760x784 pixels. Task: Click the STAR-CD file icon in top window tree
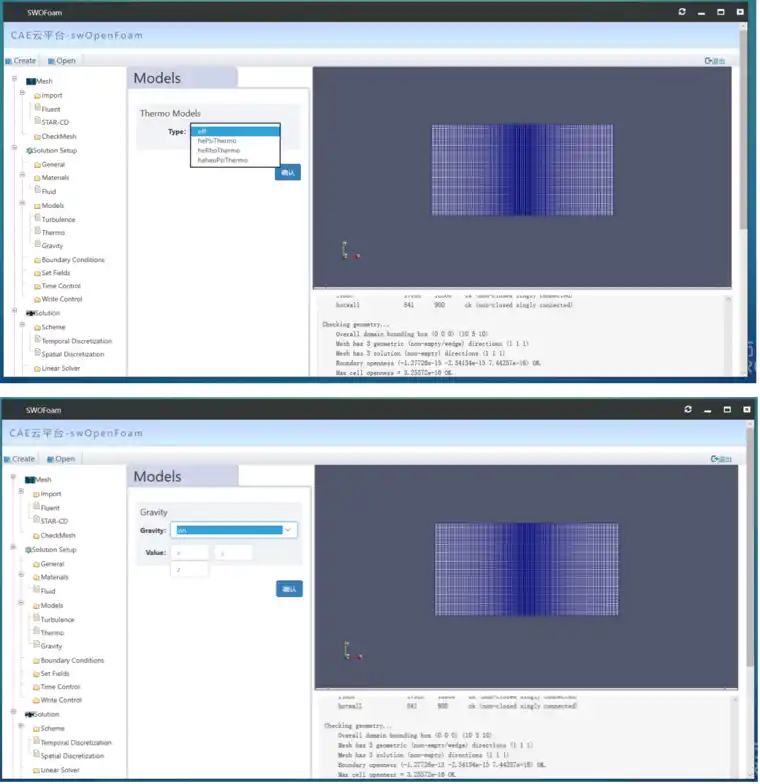(38, 120)
